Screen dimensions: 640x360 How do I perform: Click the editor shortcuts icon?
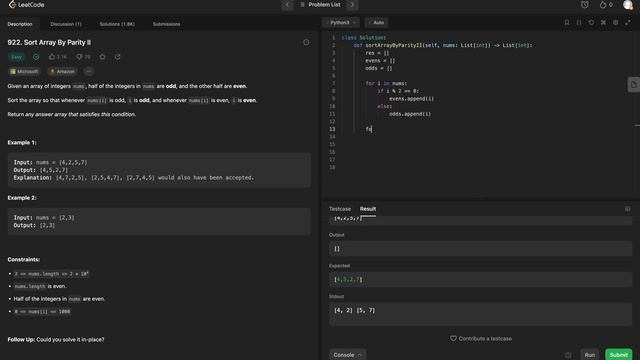coord(603,22)
